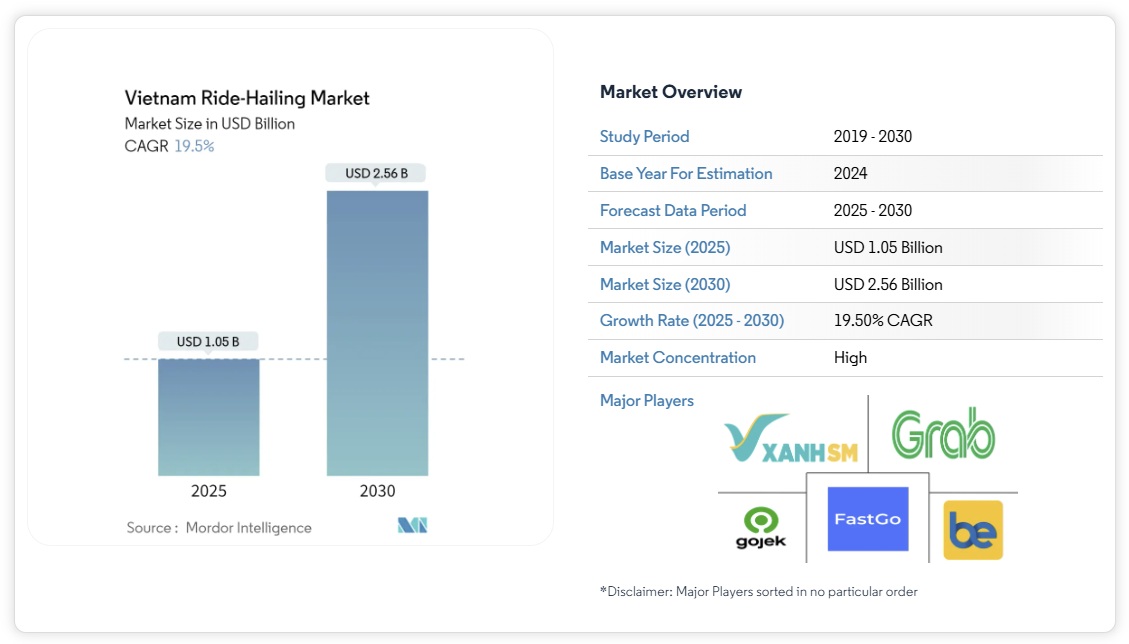Click the Market Size (2030) label

pyautogui.click(x=665, y=284)
